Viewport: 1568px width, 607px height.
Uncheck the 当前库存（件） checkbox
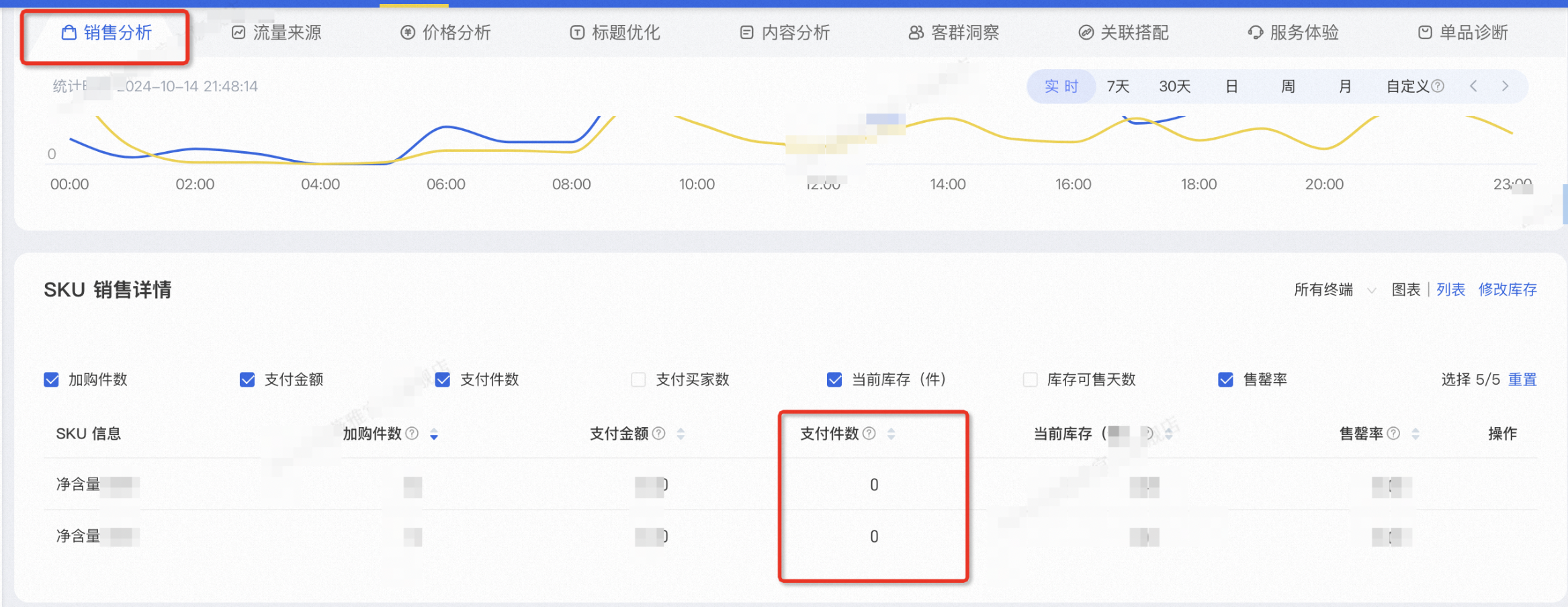pyautogui.click(x=834, y=380)
